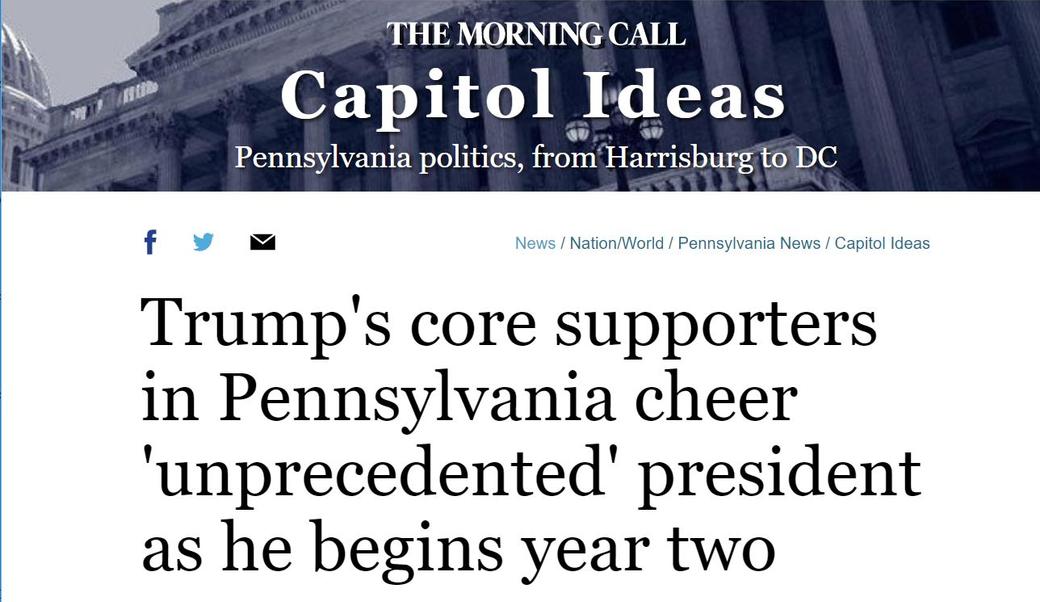Go to the Nation/World breadcrumb section

click(616, 243)
